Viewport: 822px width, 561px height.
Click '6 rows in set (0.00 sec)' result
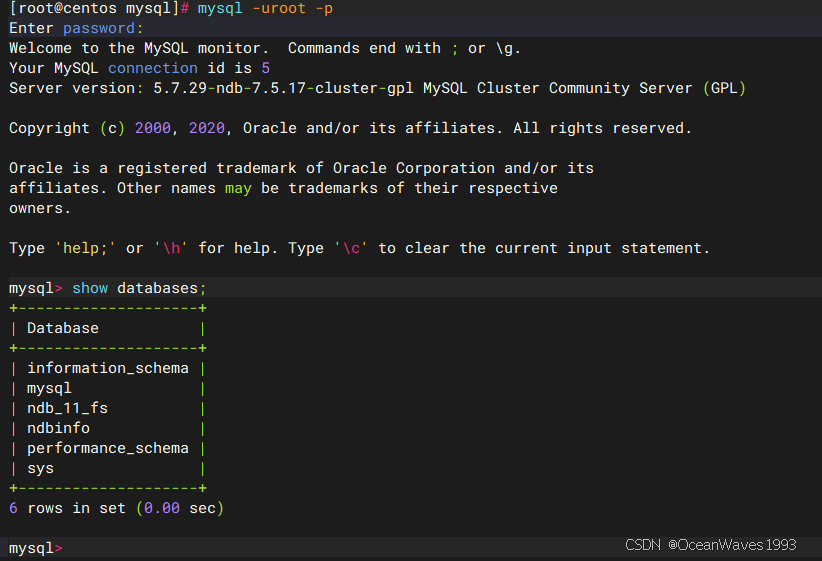pyautogui.click(x=116, y=508)
